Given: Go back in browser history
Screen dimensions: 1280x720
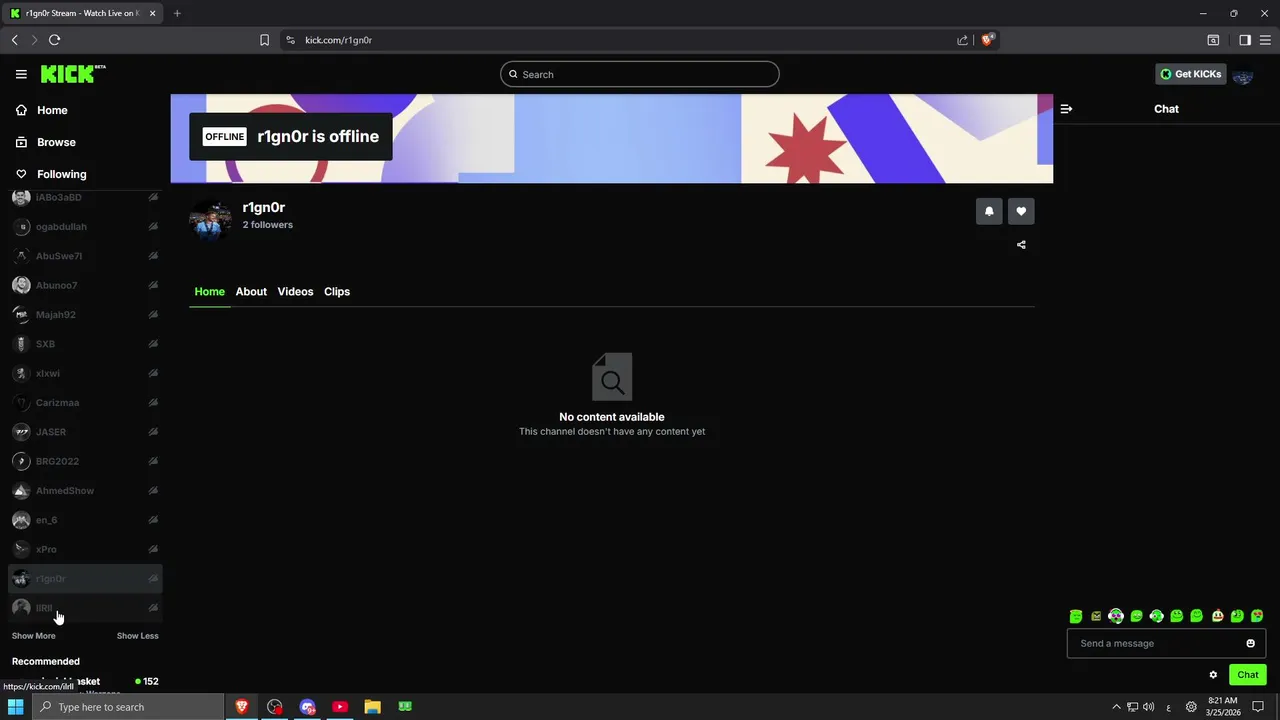Looking at the screenshot, I should click(14, 40).
